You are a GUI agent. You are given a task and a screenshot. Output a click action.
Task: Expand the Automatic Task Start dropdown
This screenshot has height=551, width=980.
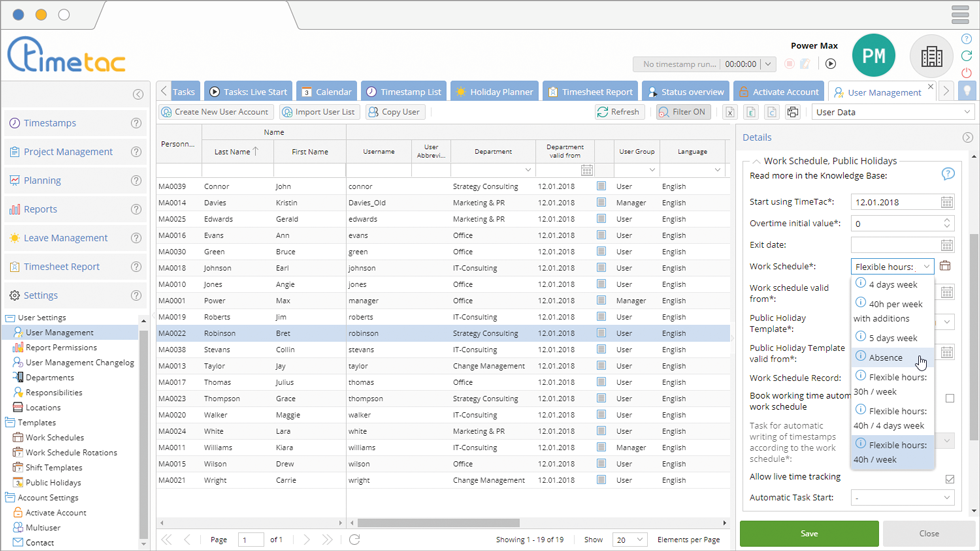[x=902, y=497]
